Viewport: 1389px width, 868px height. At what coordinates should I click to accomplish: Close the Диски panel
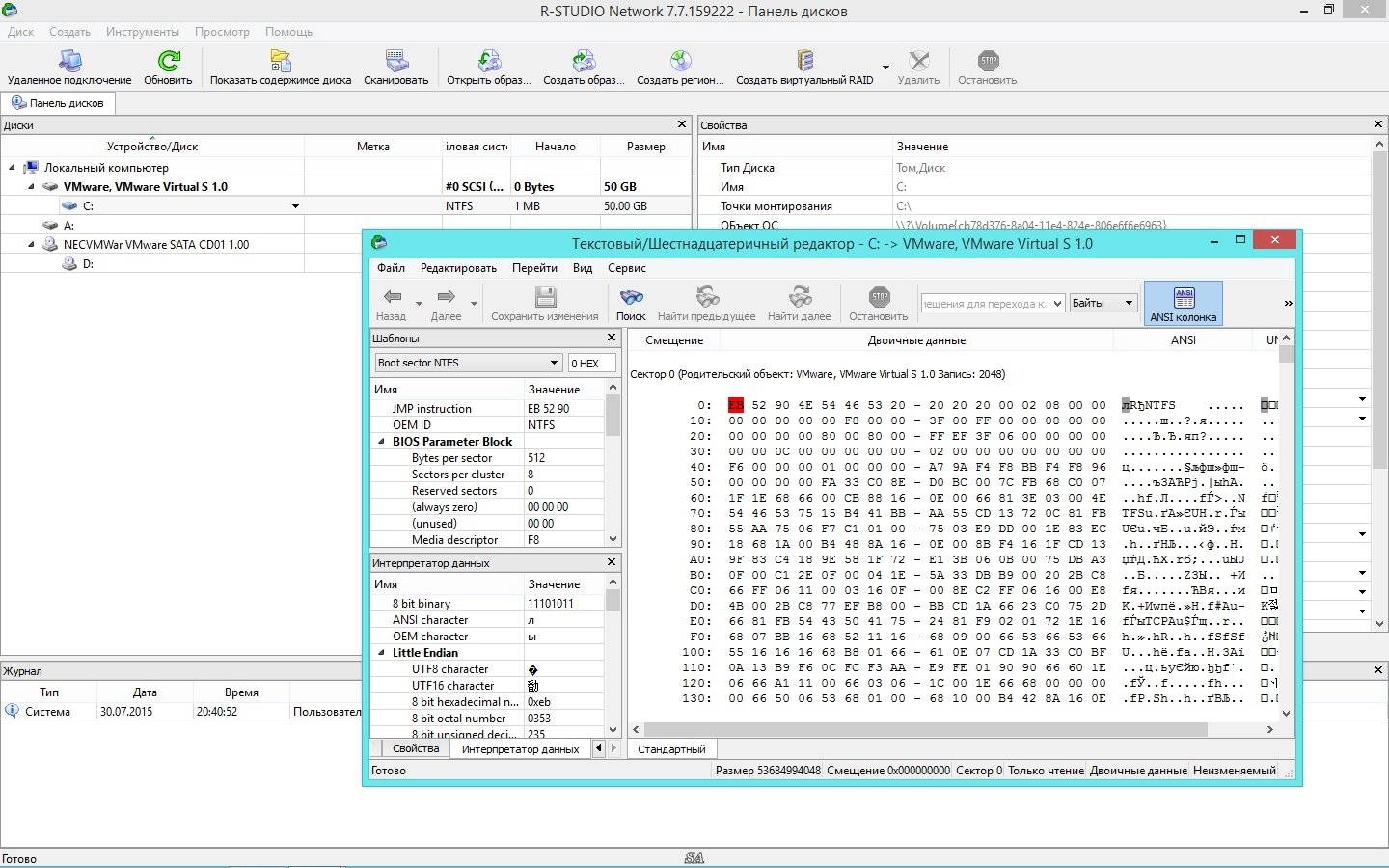click(682, 124)
